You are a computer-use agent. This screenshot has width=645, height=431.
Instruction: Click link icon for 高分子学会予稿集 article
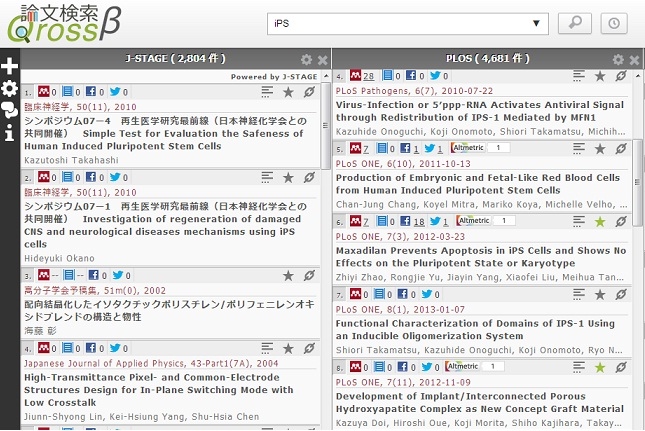pyautogui.click(x=309, y=276)
